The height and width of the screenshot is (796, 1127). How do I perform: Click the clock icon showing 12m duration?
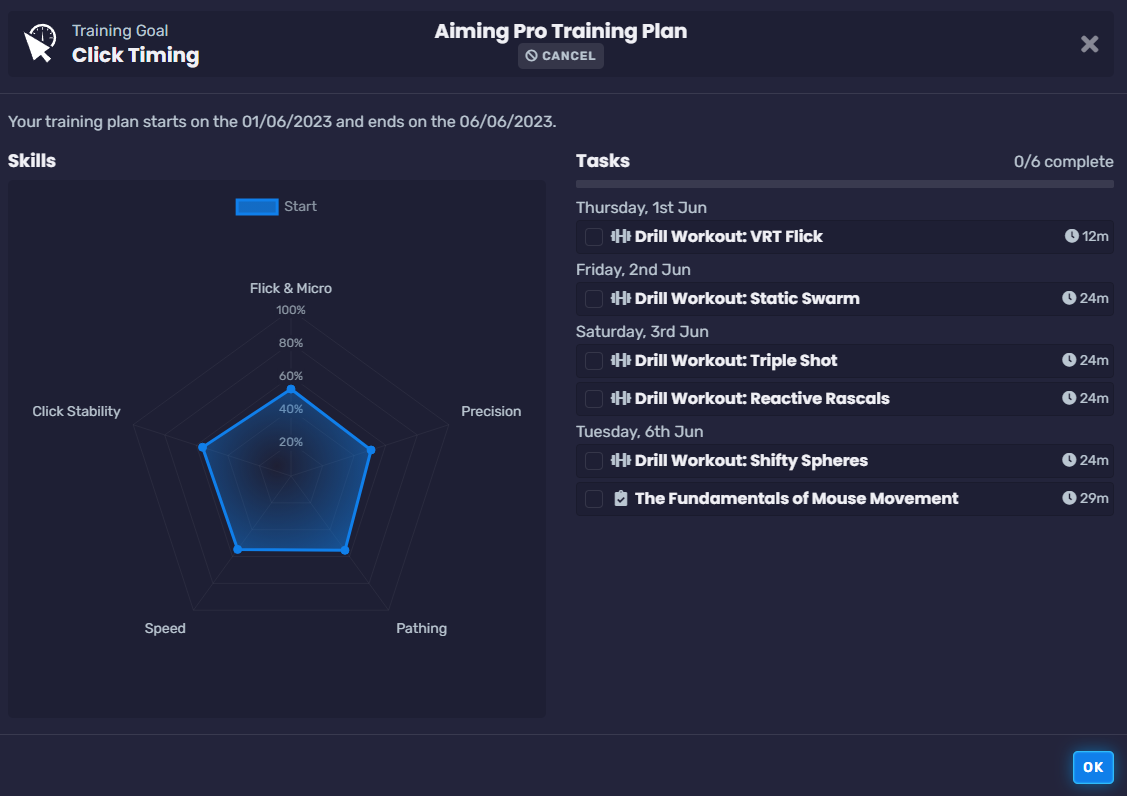(1071, 236)
